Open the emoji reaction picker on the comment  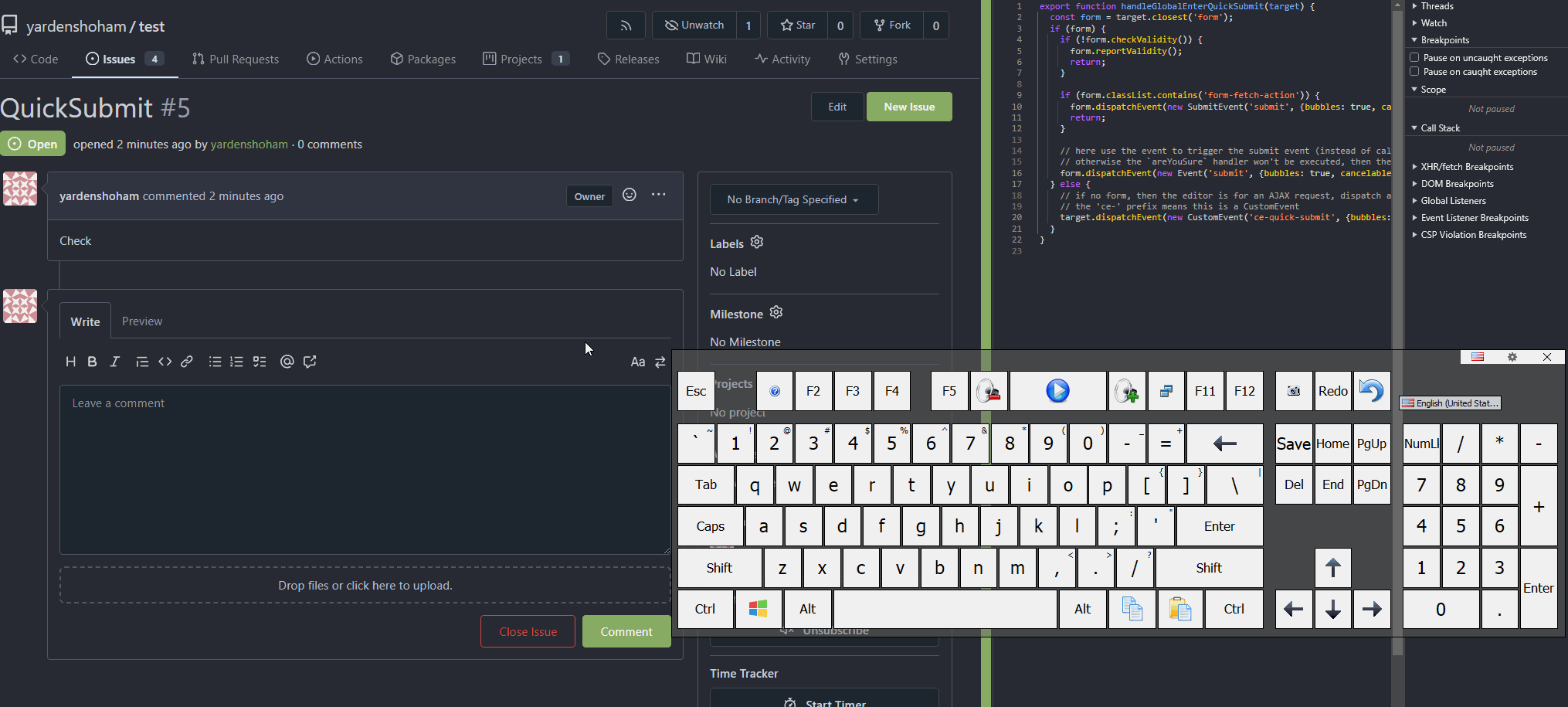(630, 195)
